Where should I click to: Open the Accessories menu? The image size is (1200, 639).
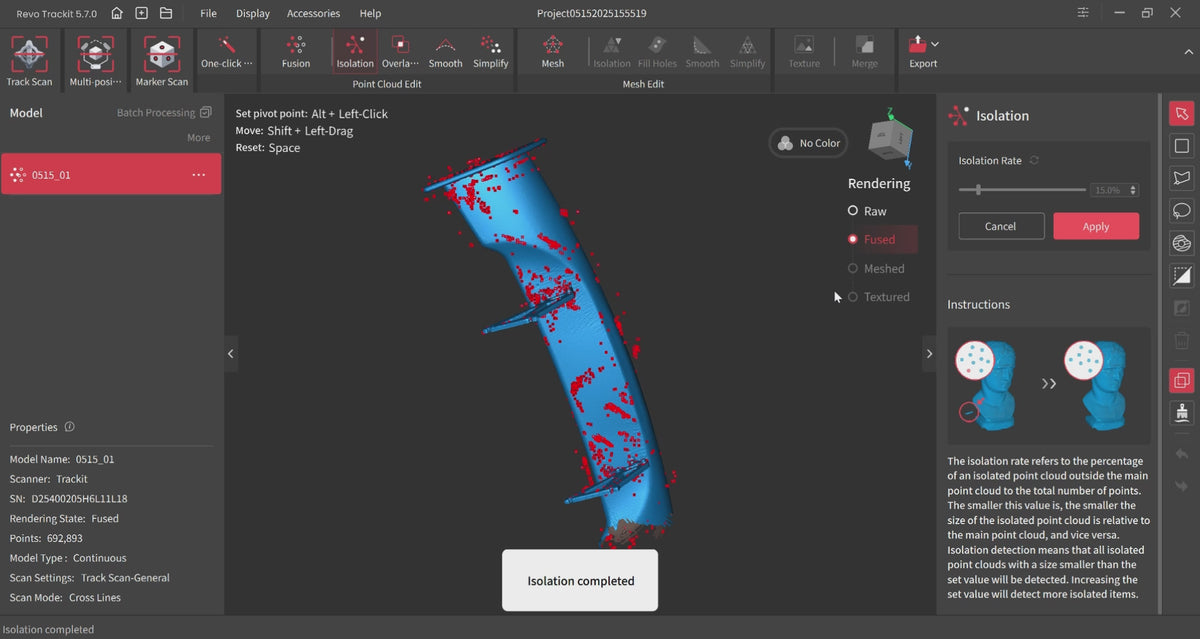point(313,13)
